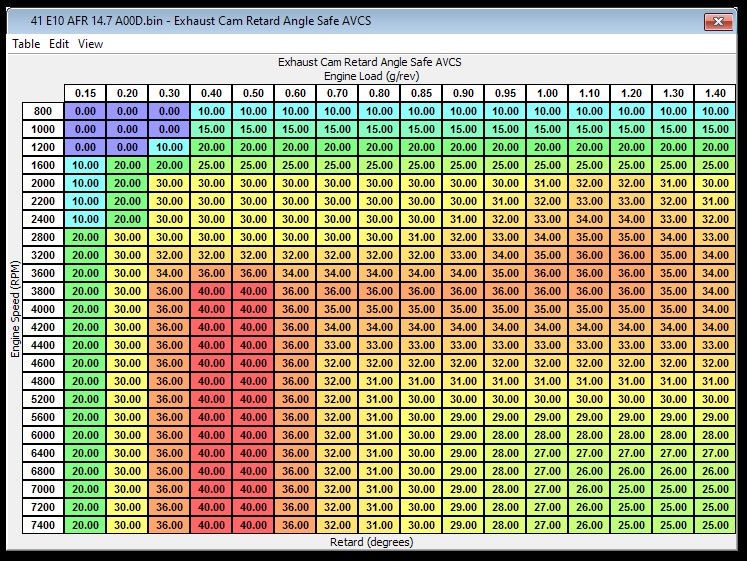
Task: Select cell at 2400 RPM, 0.15 load
Action: click(x=85, y=219)
